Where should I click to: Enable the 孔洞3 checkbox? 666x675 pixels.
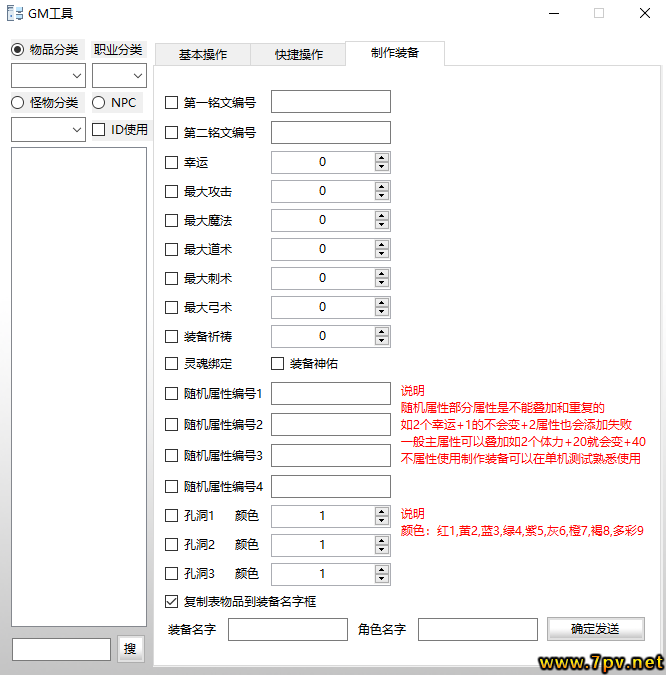click(171, 573)
